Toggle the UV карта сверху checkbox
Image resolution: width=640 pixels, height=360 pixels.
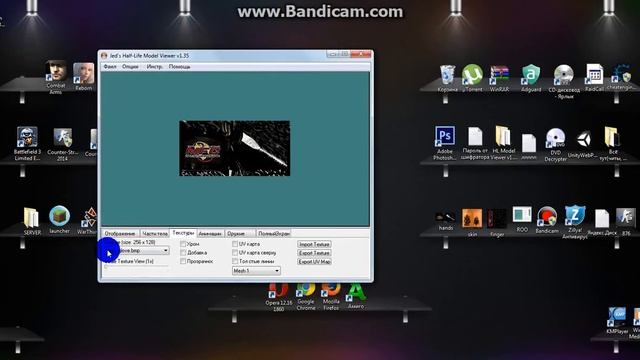click(235, 253)
